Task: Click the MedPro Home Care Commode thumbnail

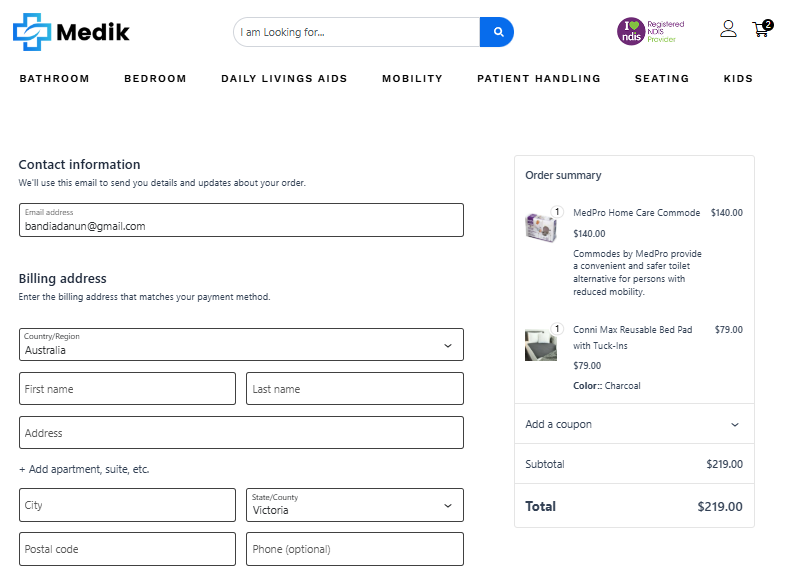Action: (540, 226)
